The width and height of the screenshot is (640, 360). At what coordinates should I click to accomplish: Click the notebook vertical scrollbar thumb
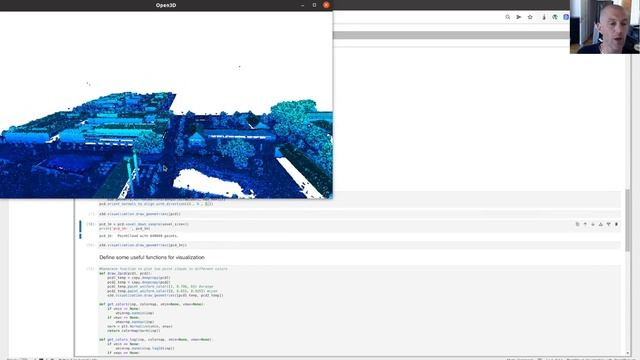[x=628, y=220]
